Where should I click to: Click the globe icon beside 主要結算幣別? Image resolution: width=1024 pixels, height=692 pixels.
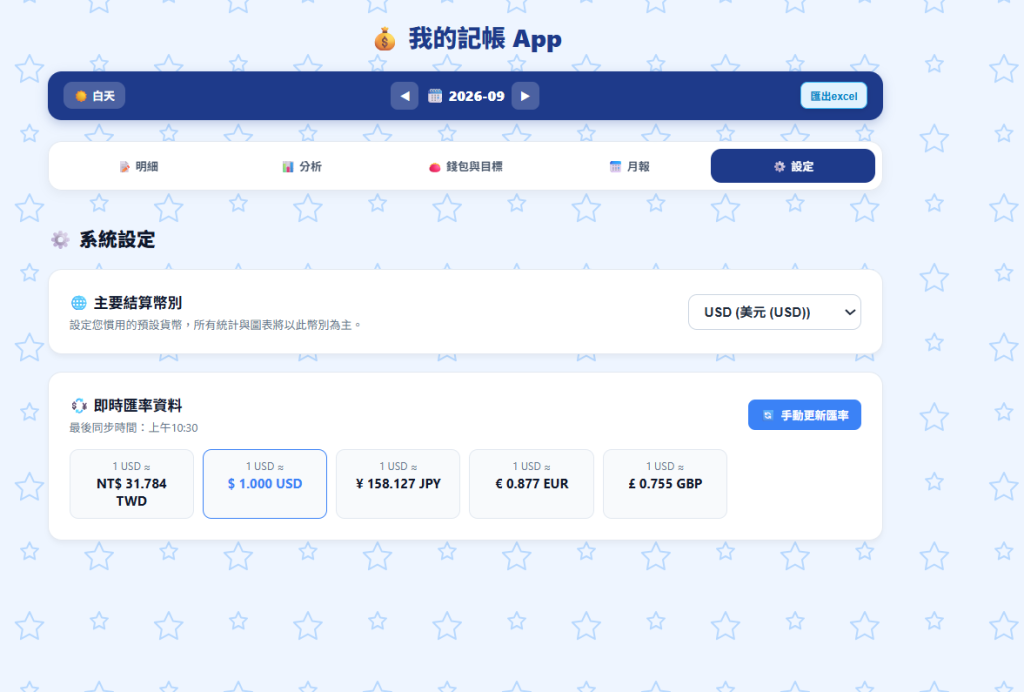(78, 303)
